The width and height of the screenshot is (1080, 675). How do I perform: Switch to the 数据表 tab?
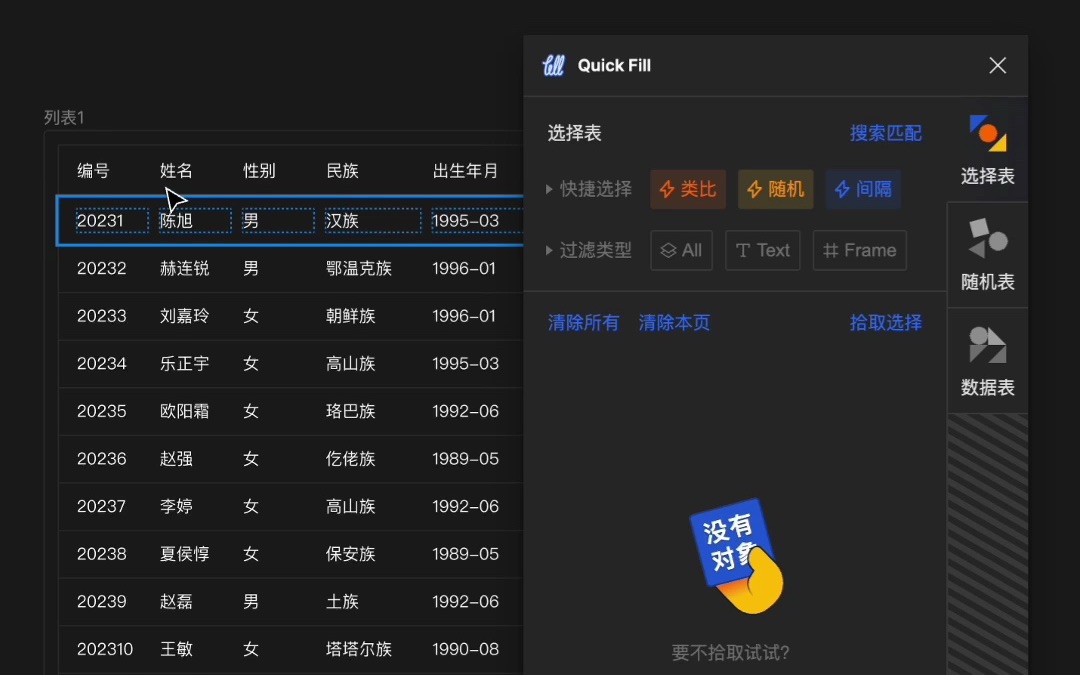pyautogui.click(x=987, y=355)
